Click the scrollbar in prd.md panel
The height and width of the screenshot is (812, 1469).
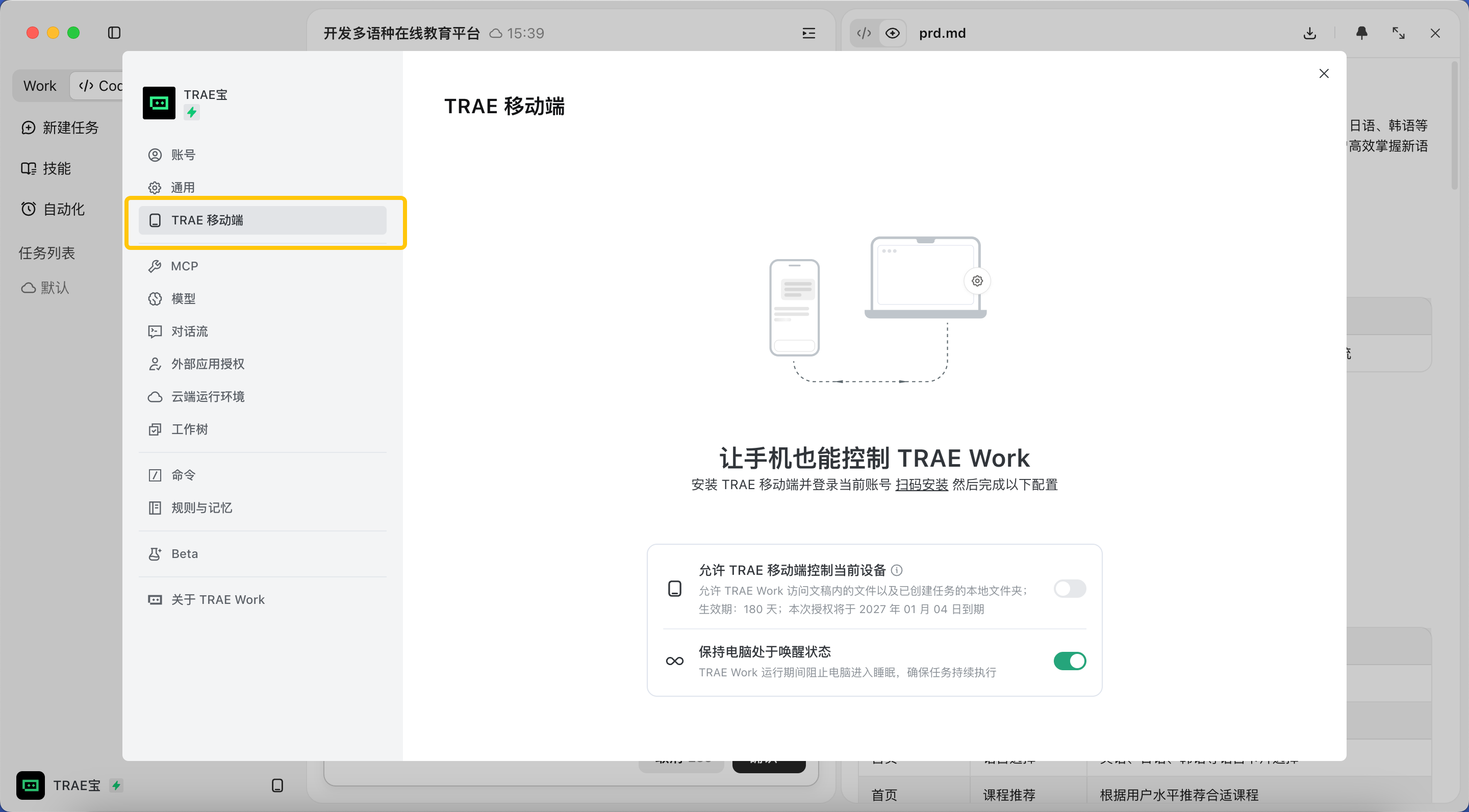1455,125
